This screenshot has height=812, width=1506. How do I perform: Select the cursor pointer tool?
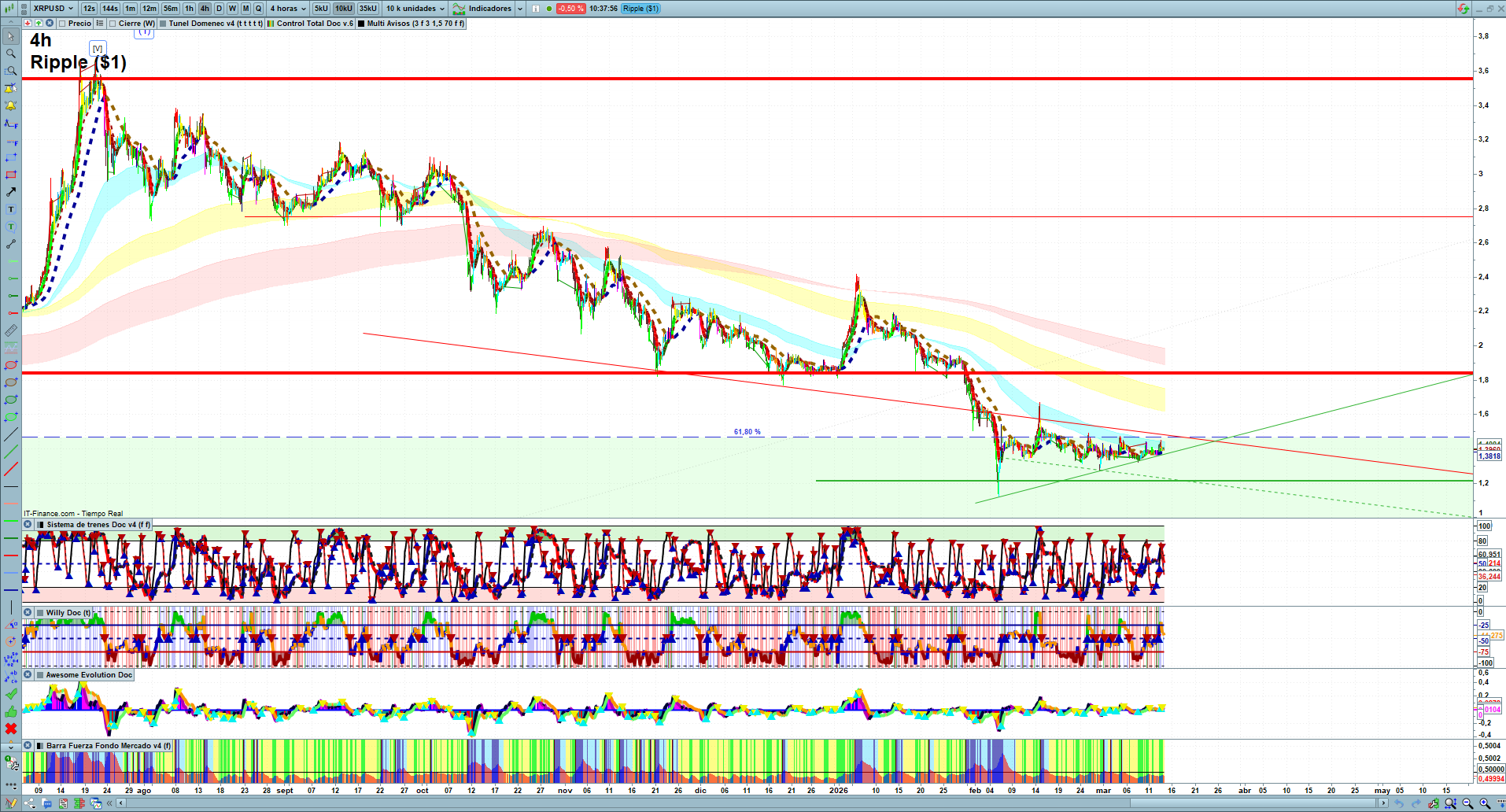pos(11,36)
